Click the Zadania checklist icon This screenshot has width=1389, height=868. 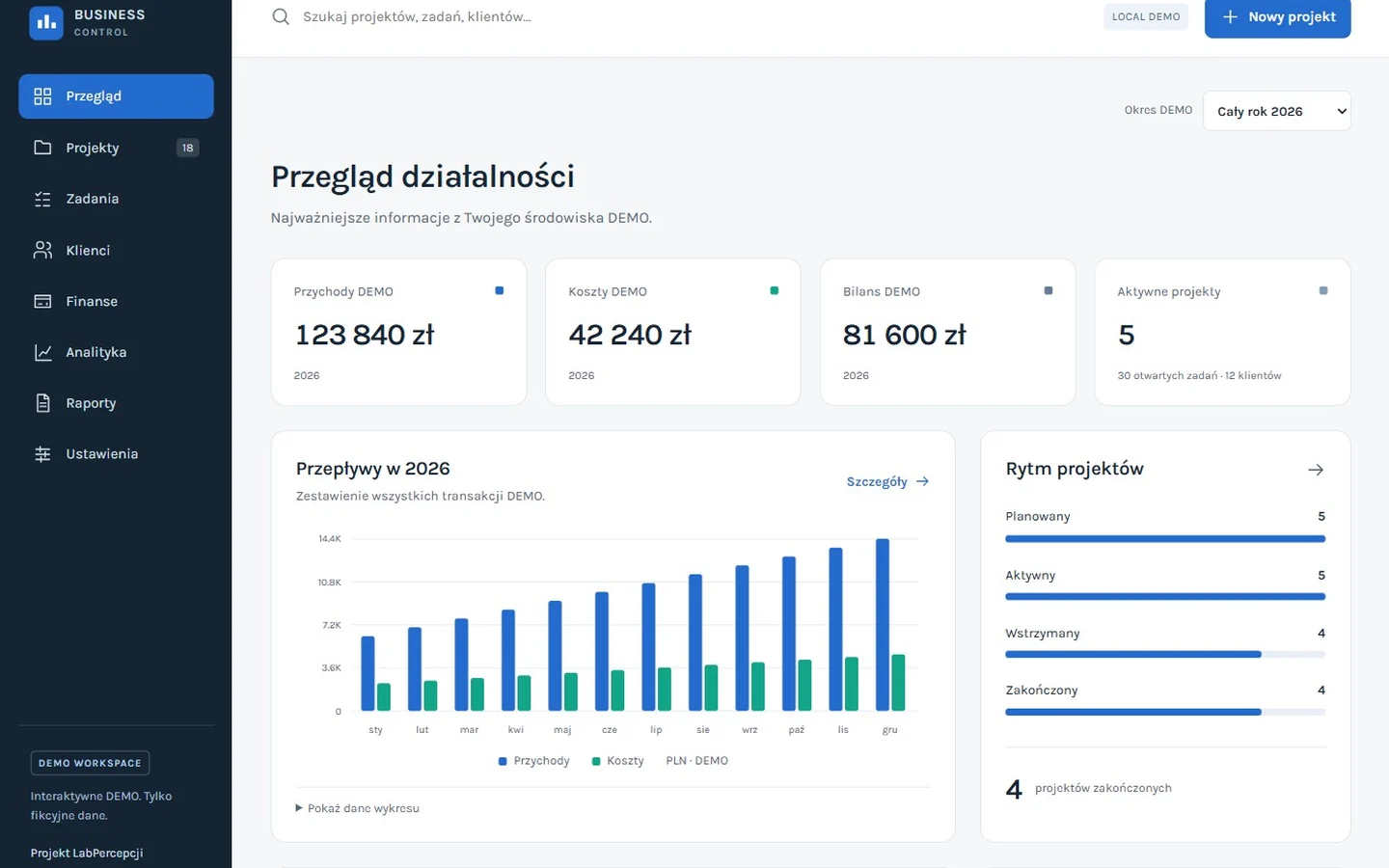tap(42, 199)
